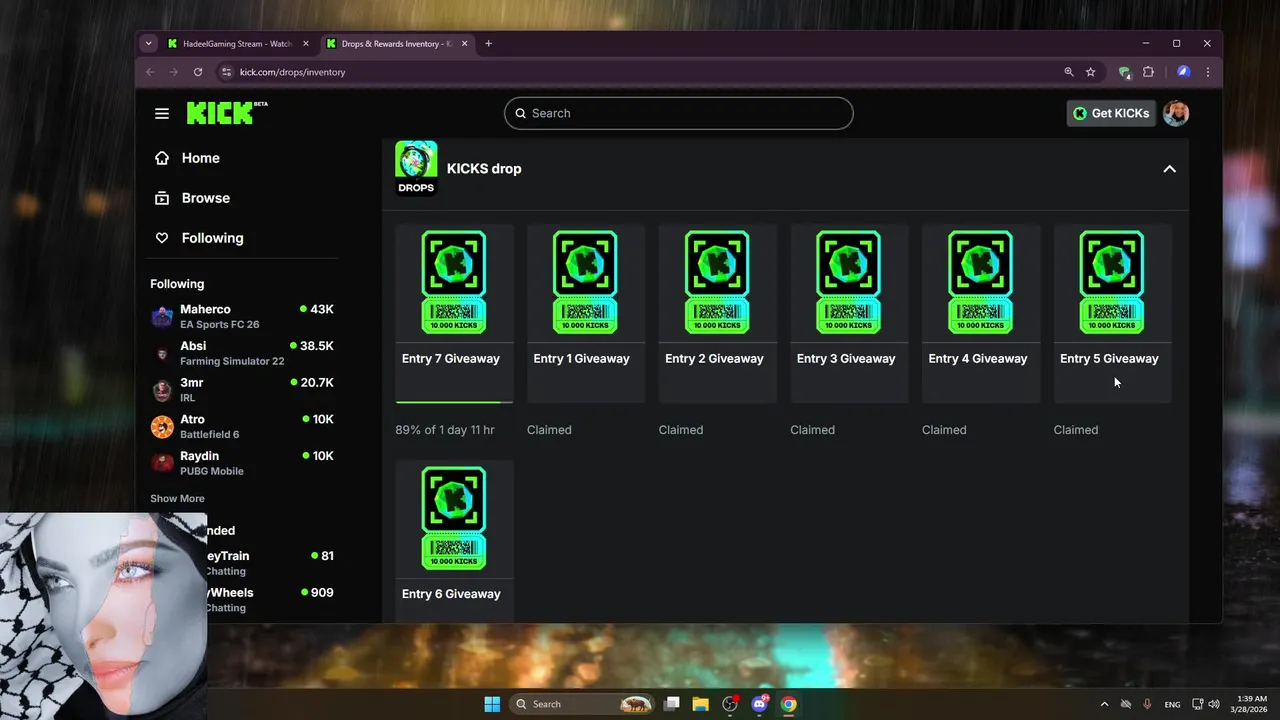This screenshot has width=1280, height=720.
Task: Open a new browser tab
Action: click(489, 44)
